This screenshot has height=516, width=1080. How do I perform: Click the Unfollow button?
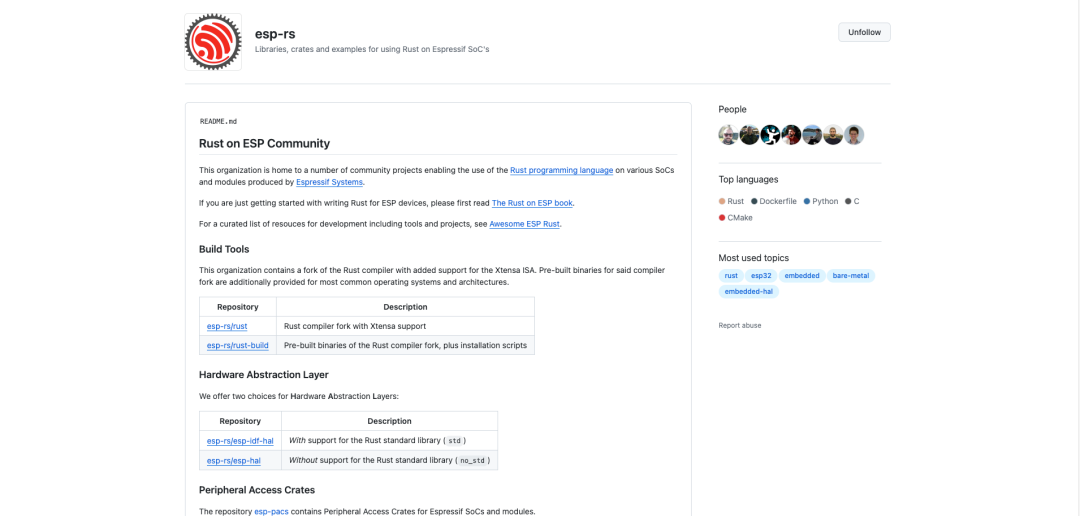point(864,32)
